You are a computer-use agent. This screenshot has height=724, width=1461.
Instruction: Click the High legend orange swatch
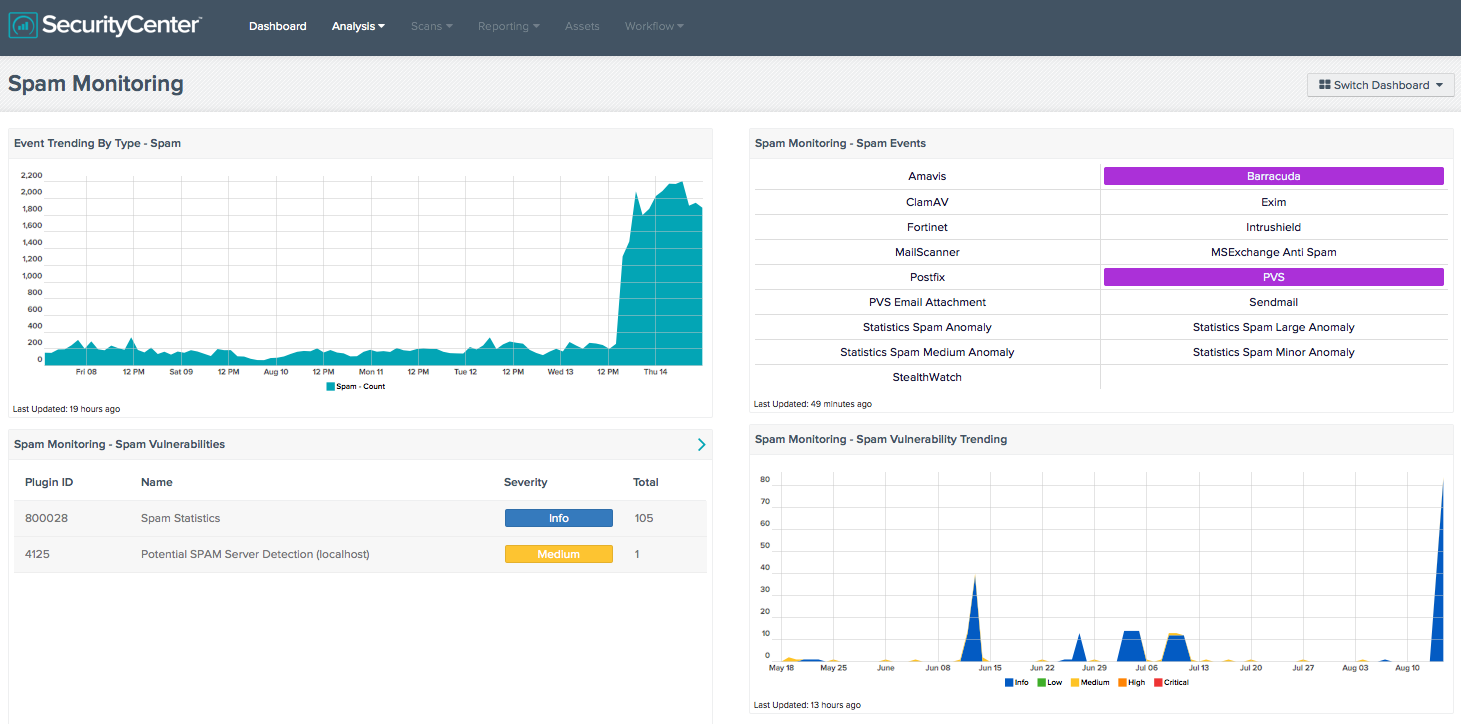(x=1122, y=682)
